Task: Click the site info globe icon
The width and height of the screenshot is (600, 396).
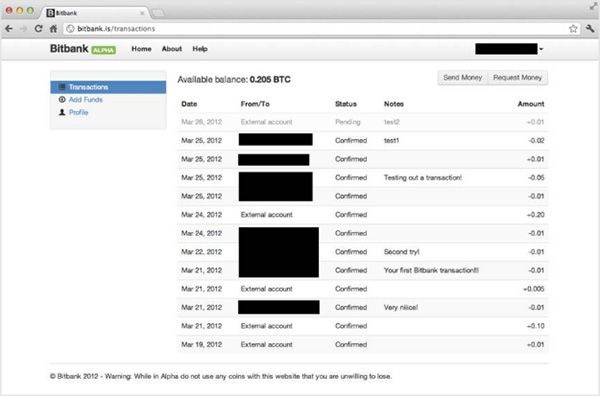Action: (70, 29)
